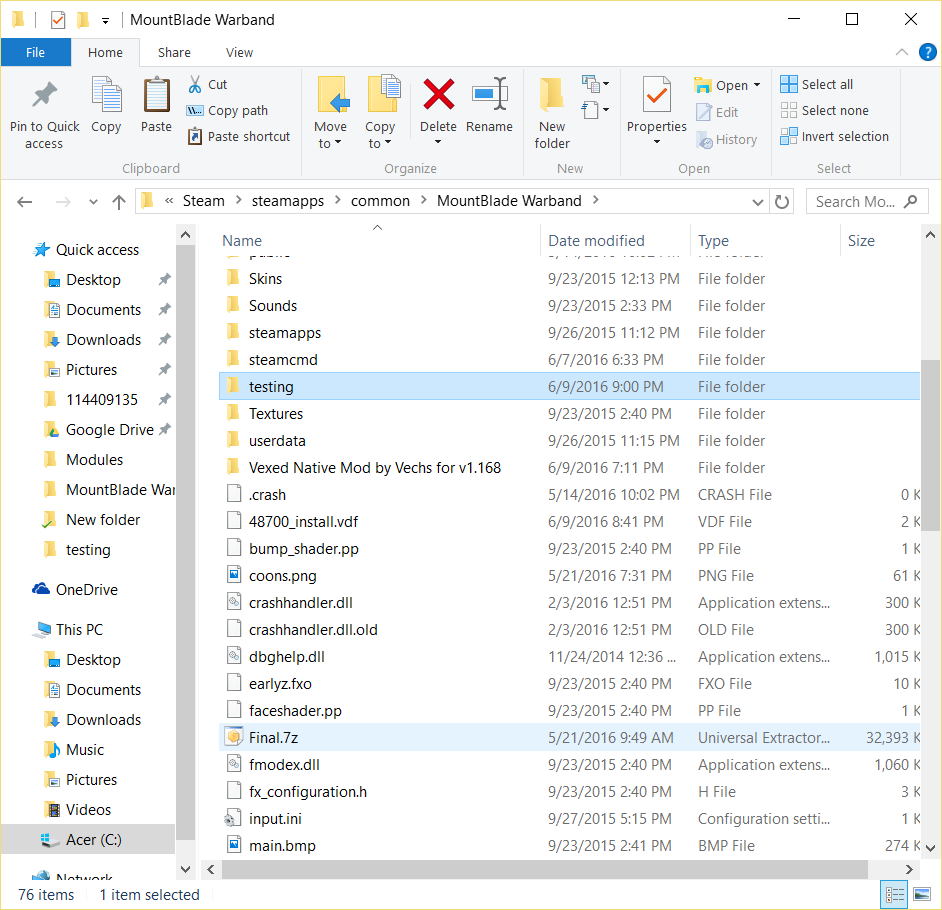Viewport: 942px width, 910px height.
Task: Switch to Details view icon in status bar
Action: pyautogui.click(x=895, y=895)
